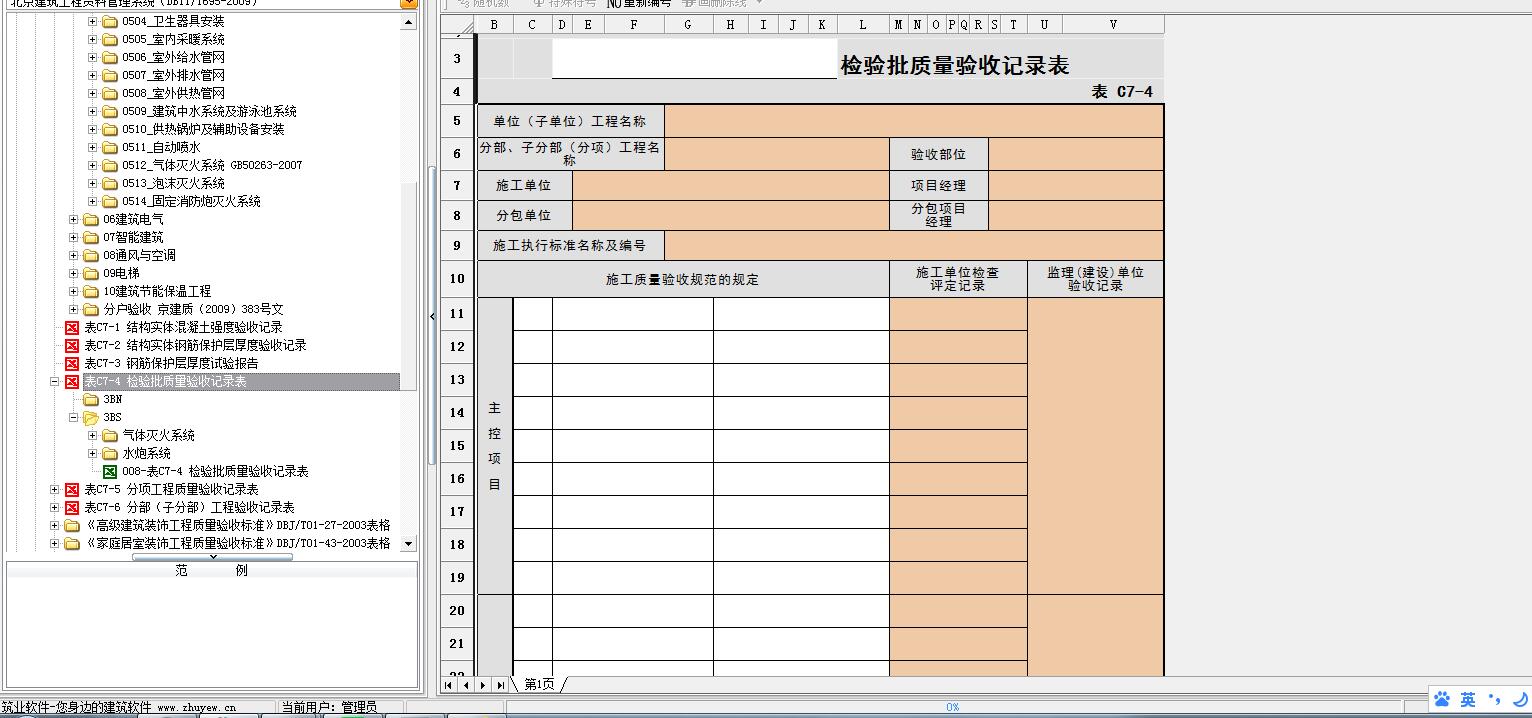Jump to the first sheet using the navigation arrow
1532x718 pixels.
(x=449, y=685)
